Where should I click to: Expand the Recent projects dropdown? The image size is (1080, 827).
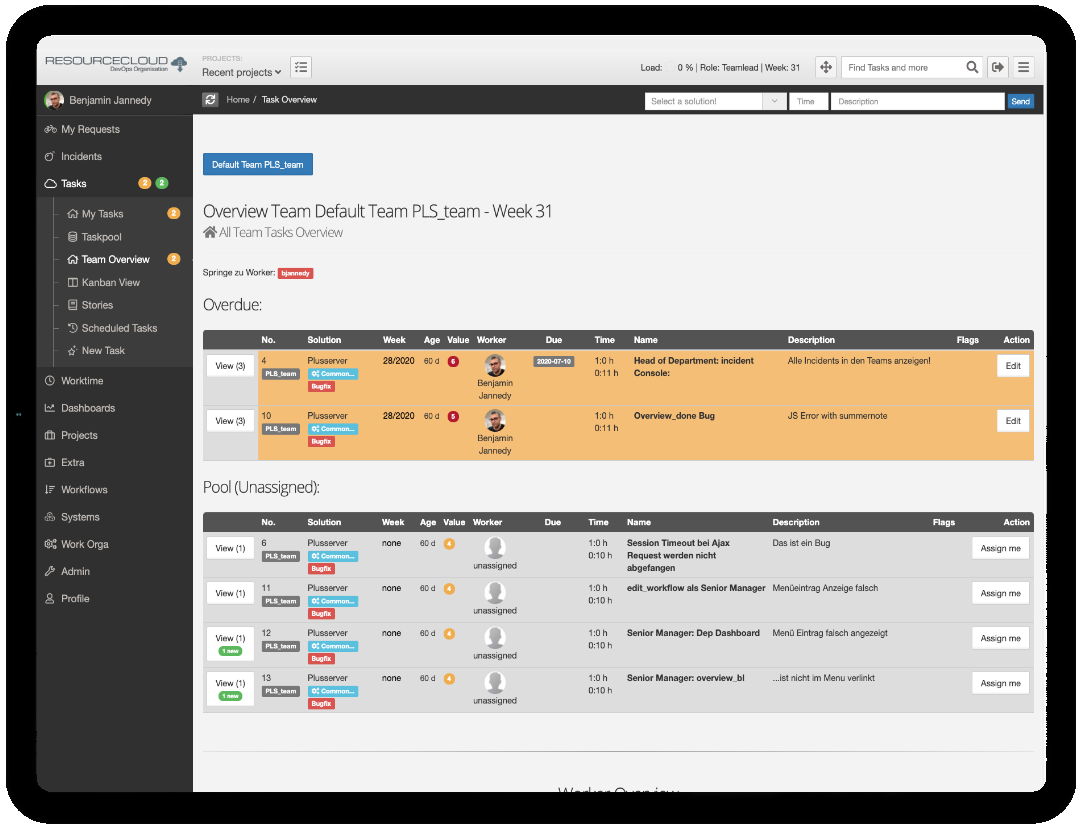point(241,72)
